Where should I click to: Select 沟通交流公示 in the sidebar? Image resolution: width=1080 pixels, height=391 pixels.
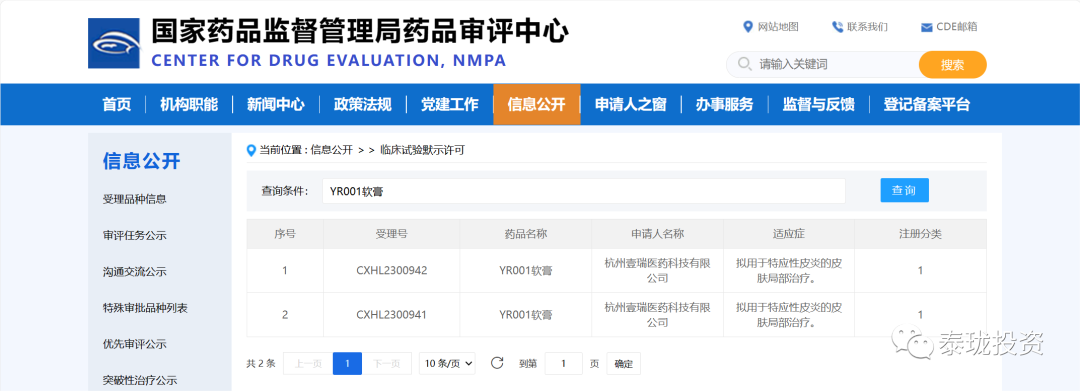[134, 271]
